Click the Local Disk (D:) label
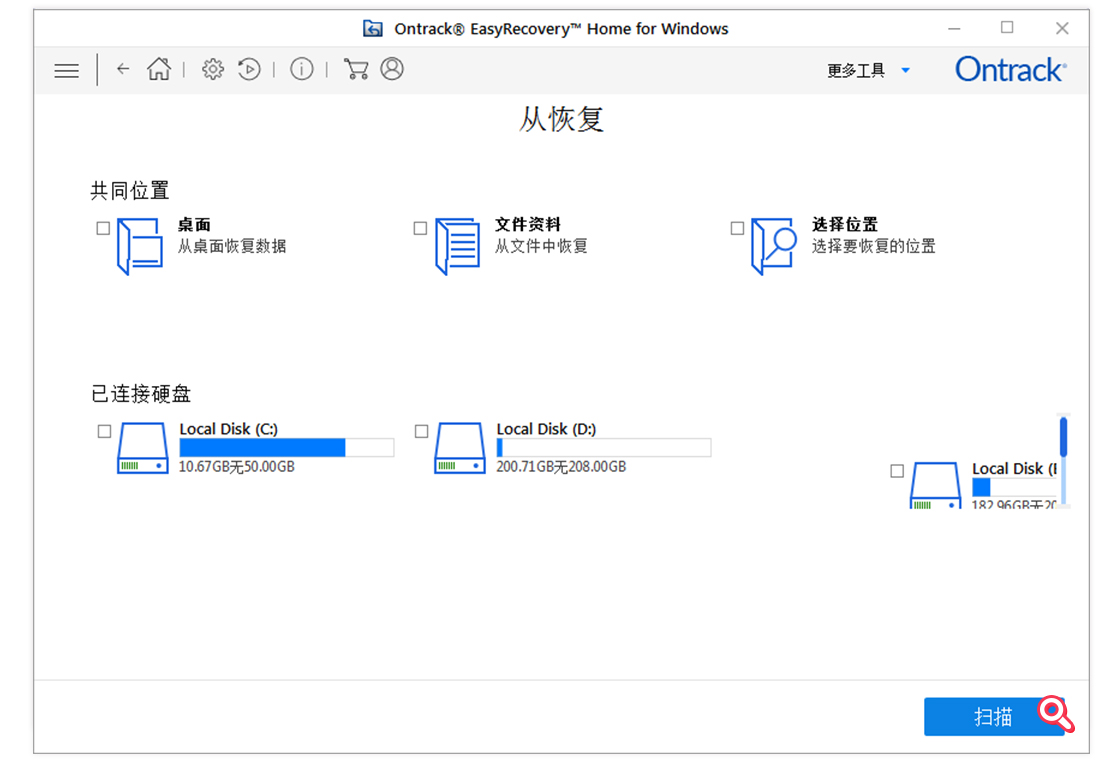1120x770 pixels. [x=546, y=429]
